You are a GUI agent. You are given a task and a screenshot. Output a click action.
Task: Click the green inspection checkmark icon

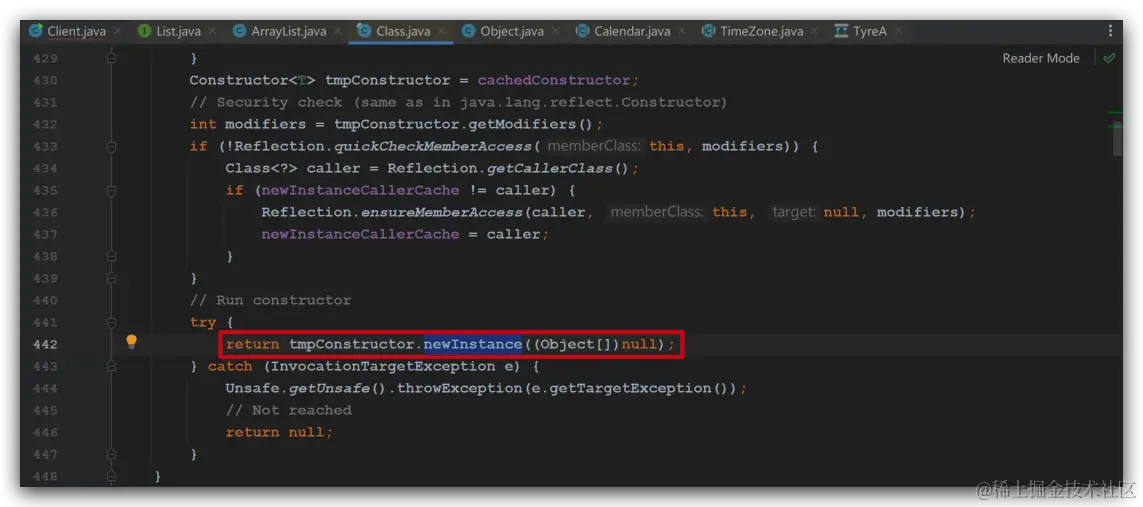pos(1109,58)
